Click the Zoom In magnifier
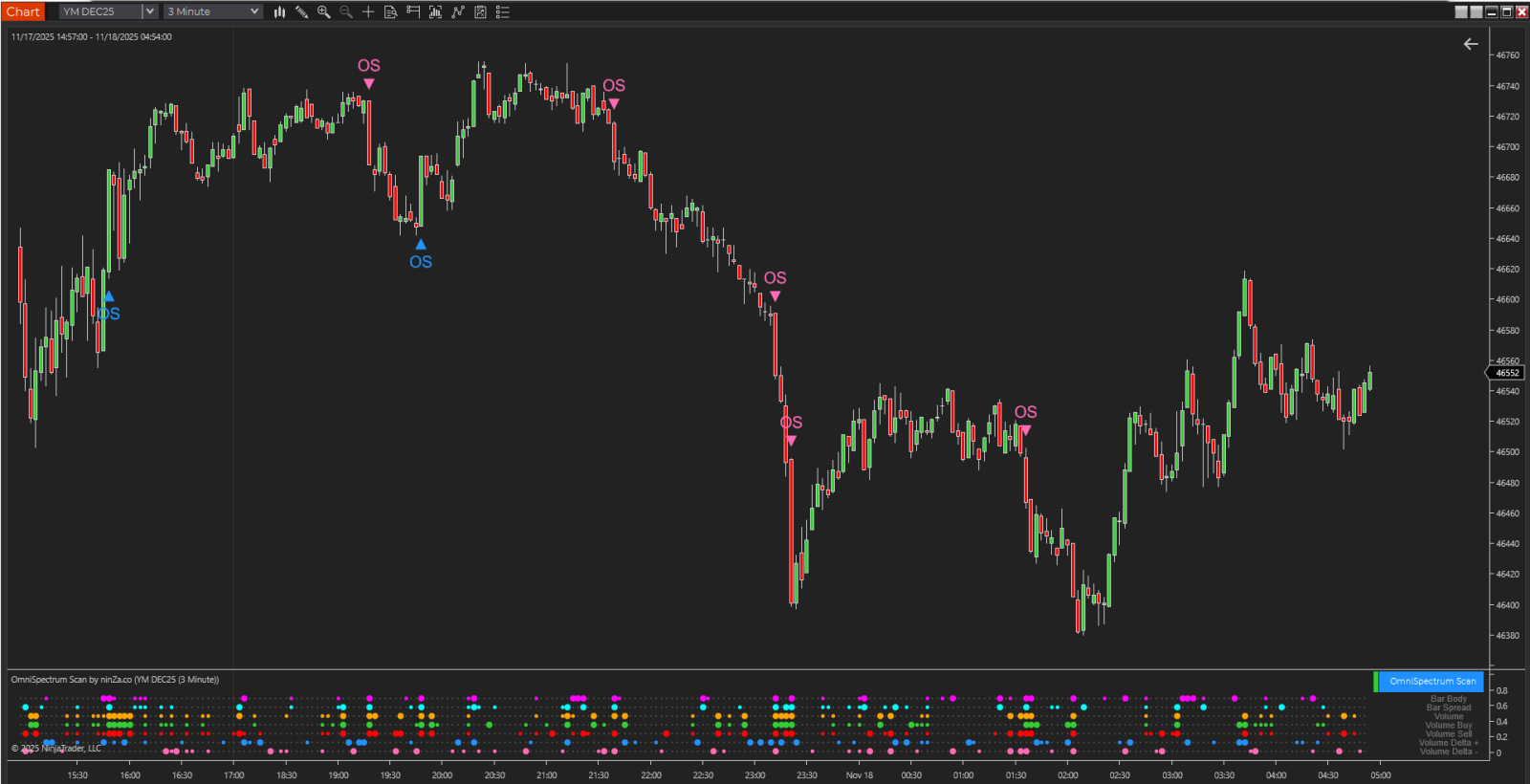The image size is (1530, 784). (x=324, y=11)
